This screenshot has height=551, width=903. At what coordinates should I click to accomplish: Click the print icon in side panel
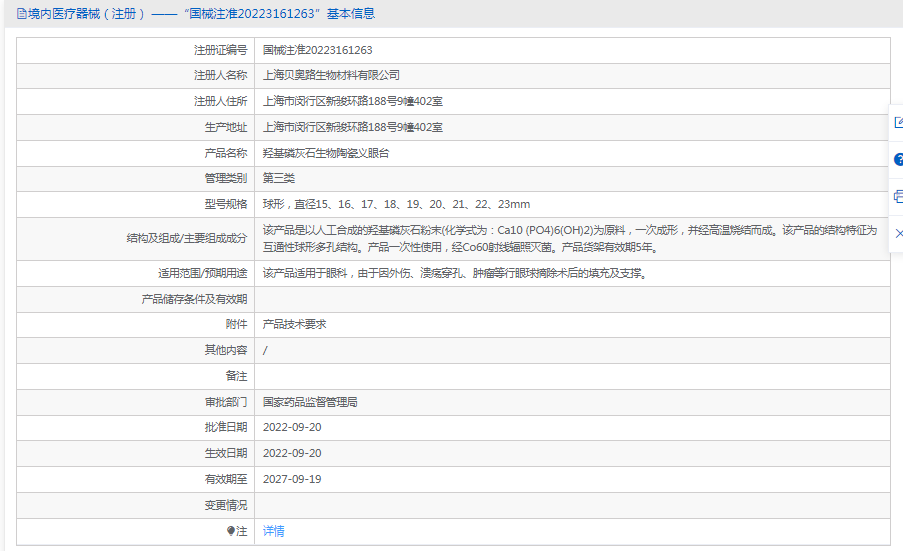pos(898,196)
